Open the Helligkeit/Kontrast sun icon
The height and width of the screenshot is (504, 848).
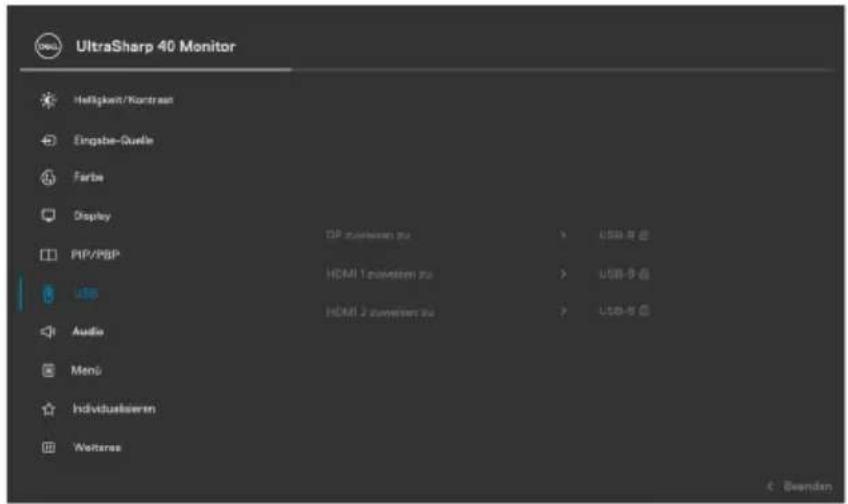48,100
